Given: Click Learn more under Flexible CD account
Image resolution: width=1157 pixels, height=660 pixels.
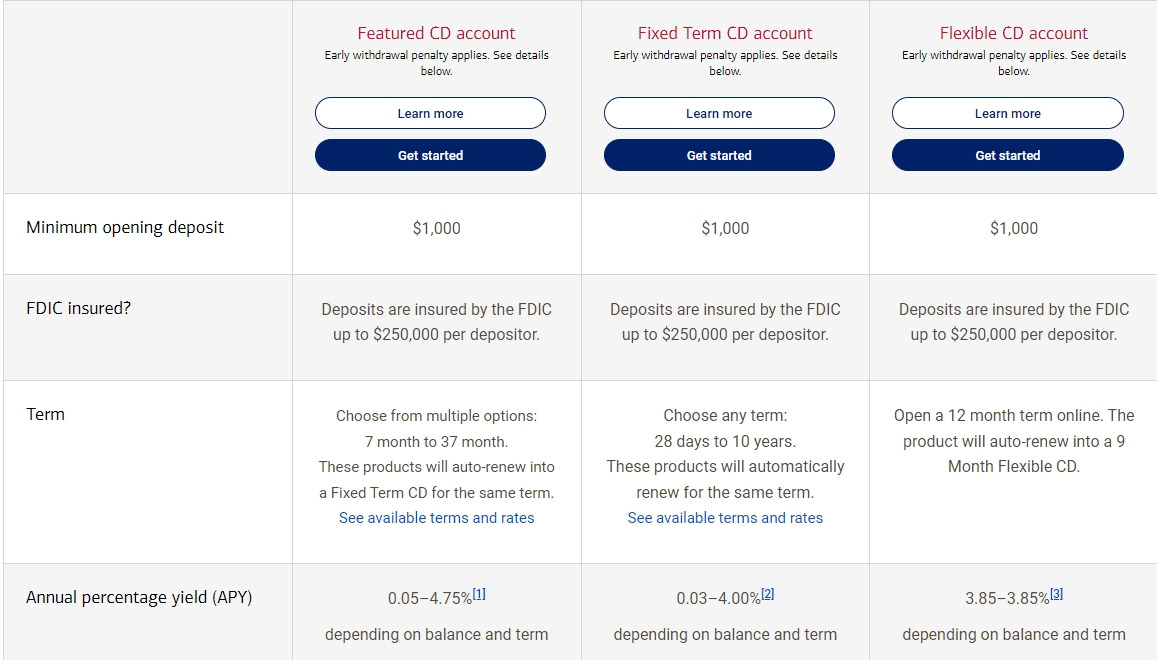Looking at the screenshot, I should 1007,113.
